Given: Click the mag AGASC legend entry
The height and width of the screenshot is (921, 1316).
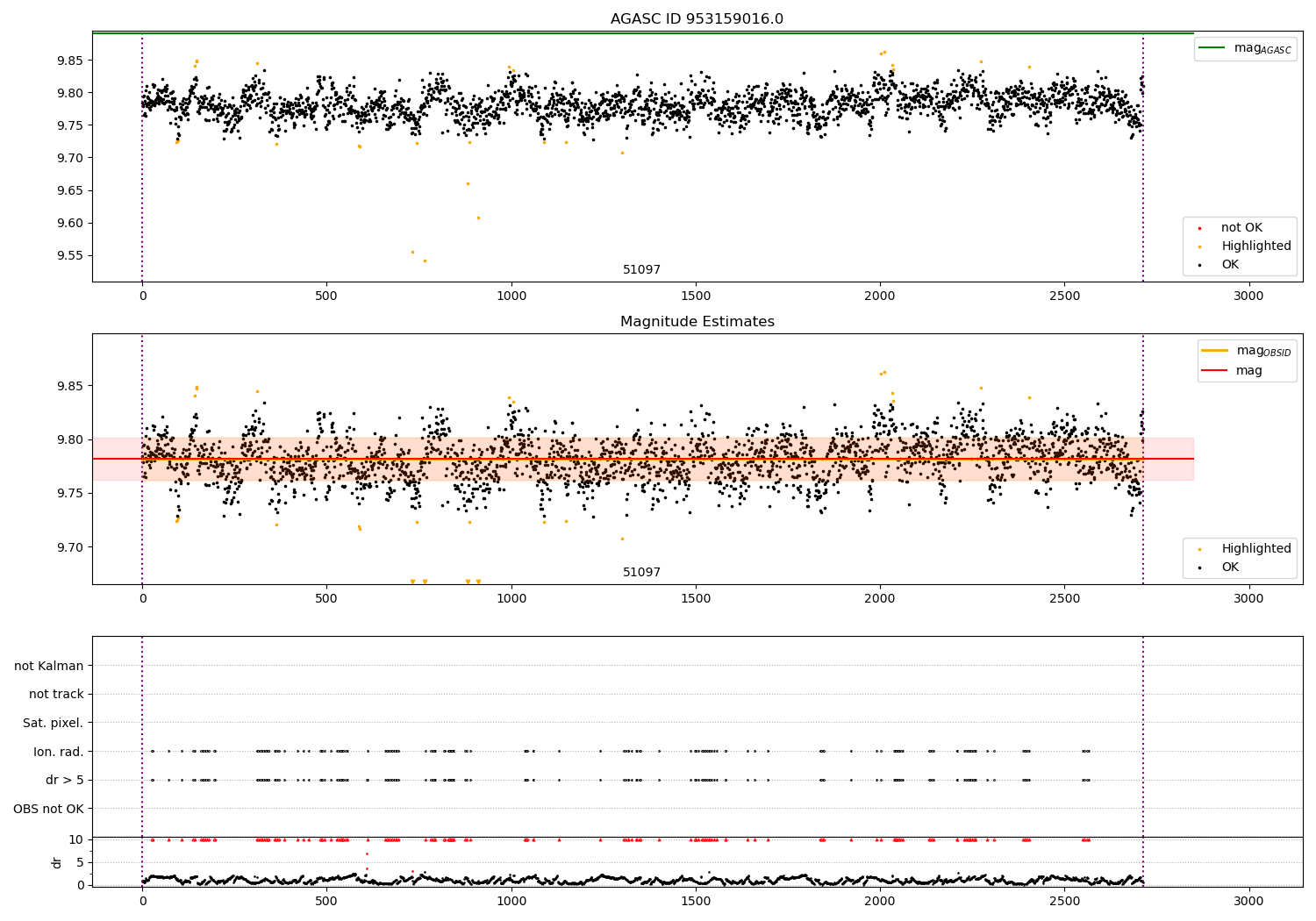Looking at the screenshot, I should pyautogui.click(x=1245, y=48).
